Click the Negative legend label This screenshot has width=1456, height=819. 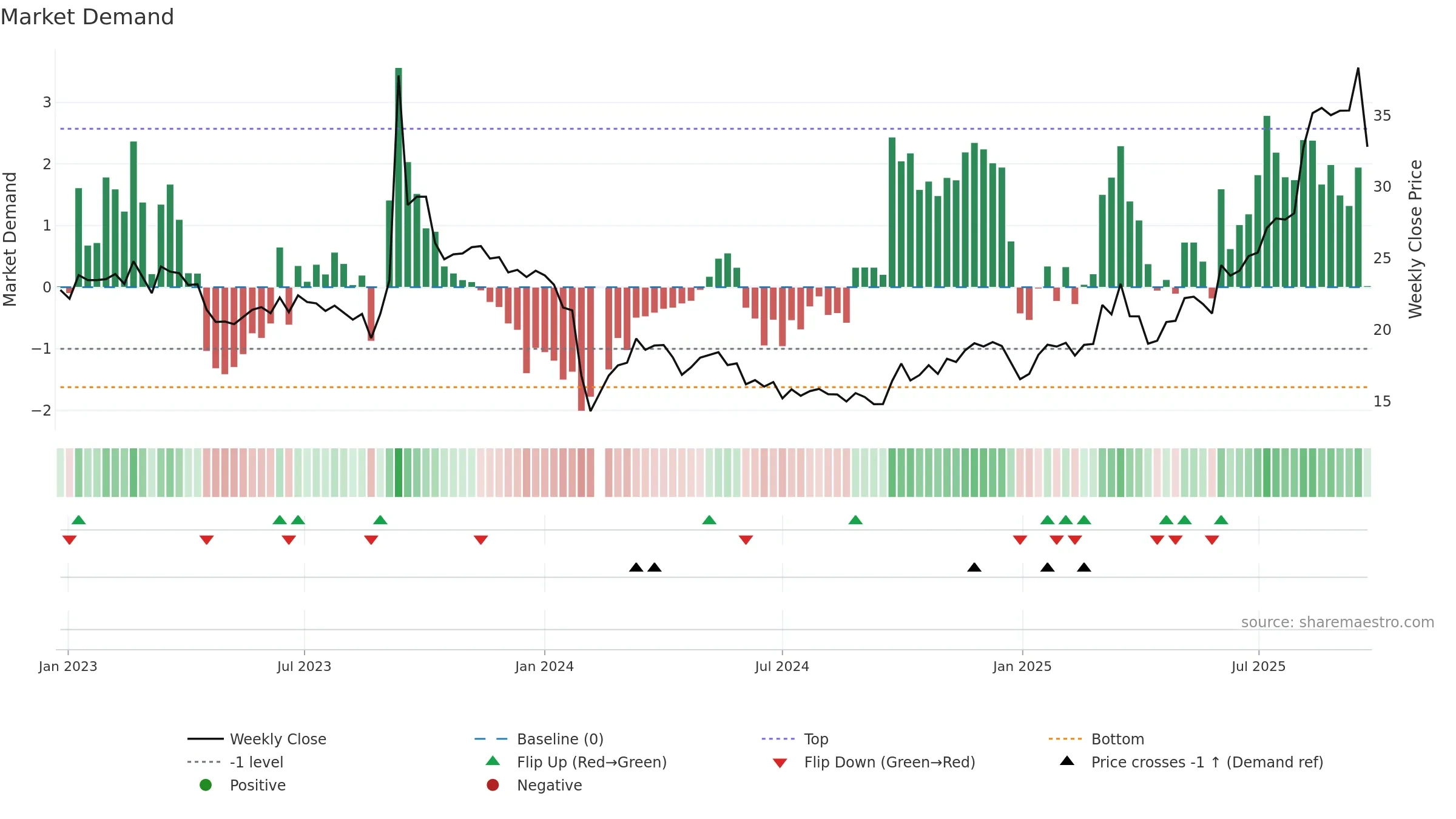[549, 785]
